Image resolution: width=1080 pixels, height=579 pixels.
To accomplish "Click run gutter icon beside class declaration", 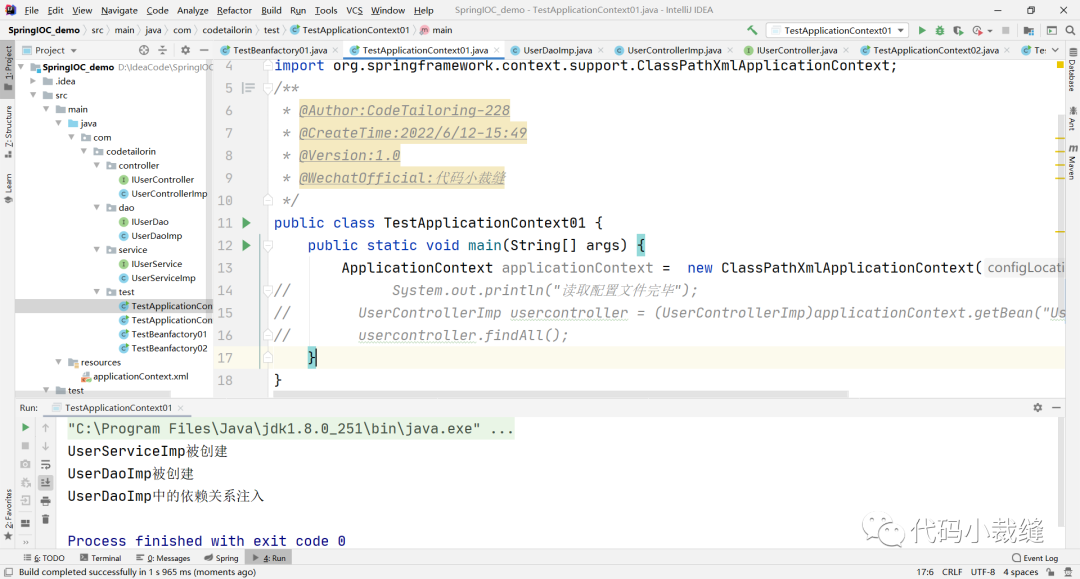I will tap(246, 223).
